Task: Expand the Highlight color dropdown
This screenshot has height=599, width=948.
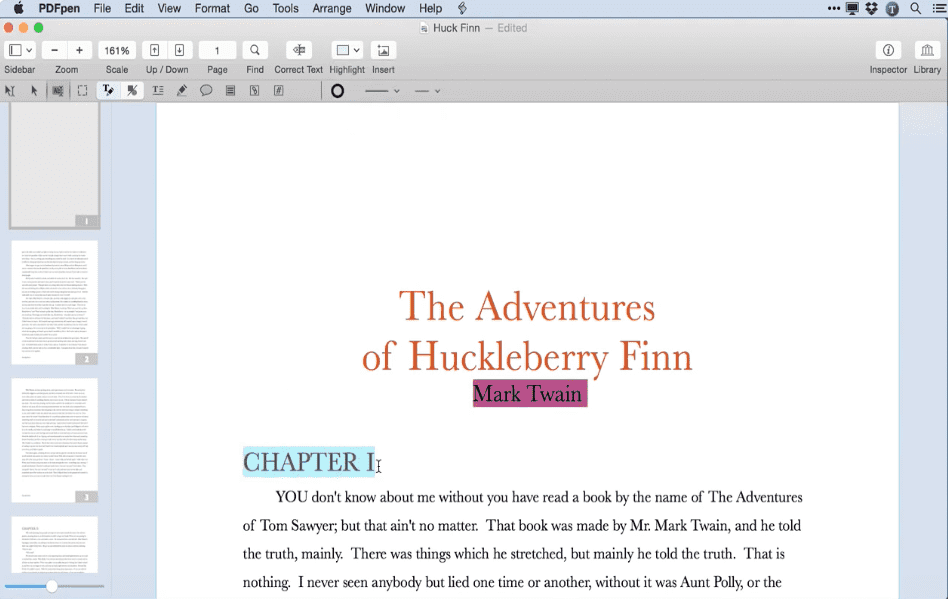Action: pyautogui.click(x=357, y=50)
